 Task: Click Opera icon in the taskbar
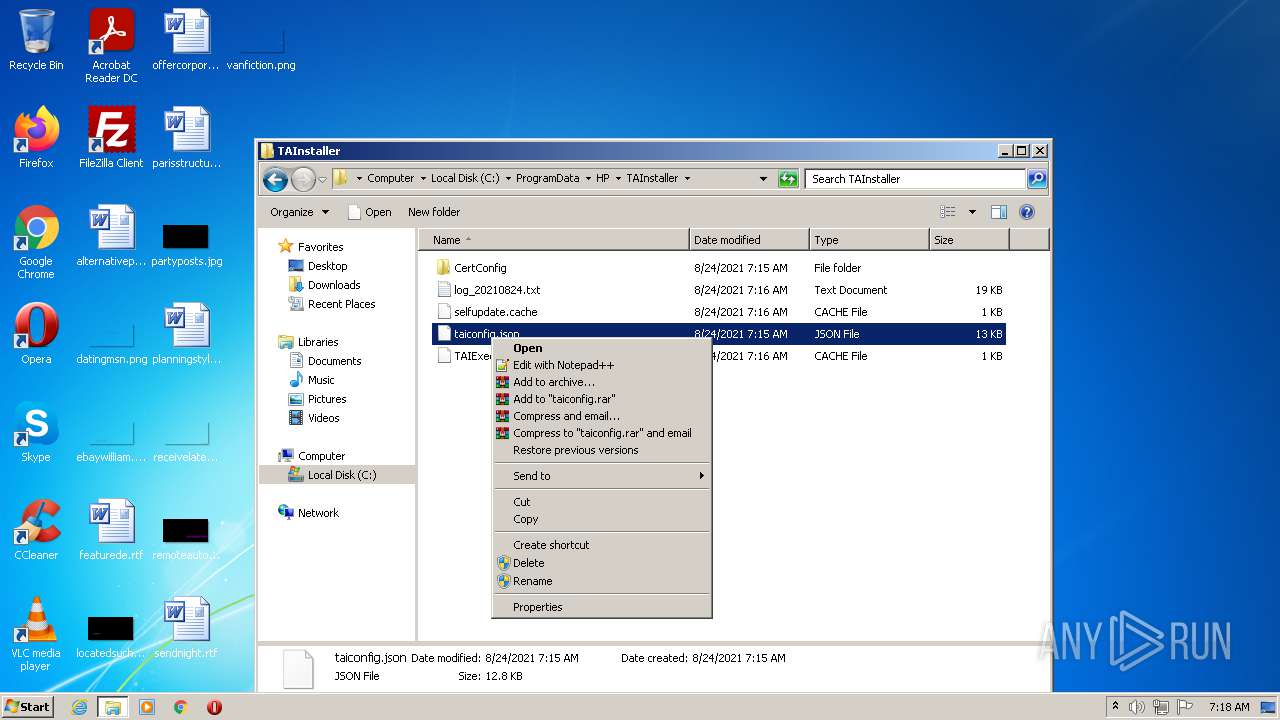pyautogui.click(x=214, y=707)
